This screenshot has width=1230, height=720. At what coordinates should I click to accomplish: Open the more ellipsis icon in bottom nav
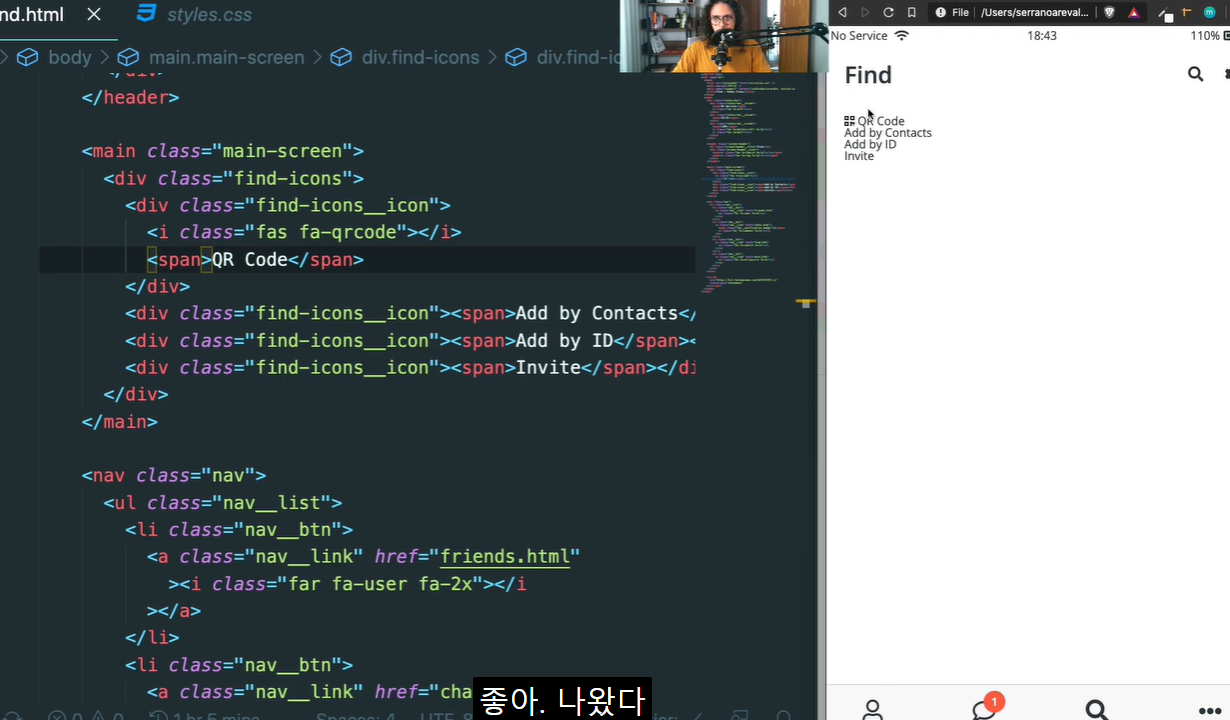(1209, 711)
